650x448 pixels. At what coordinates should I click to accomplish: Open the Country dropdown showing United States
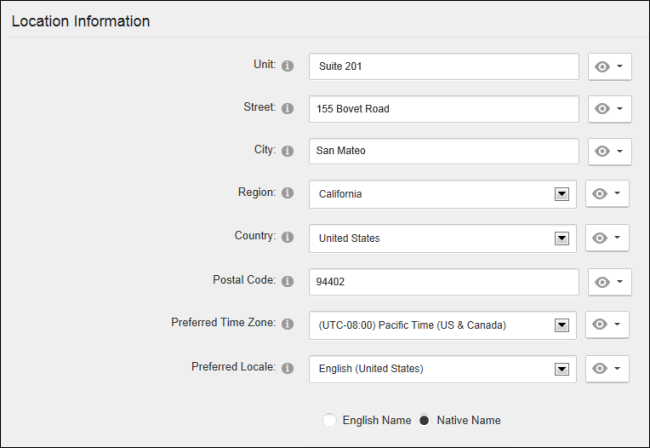coord(562,238)
